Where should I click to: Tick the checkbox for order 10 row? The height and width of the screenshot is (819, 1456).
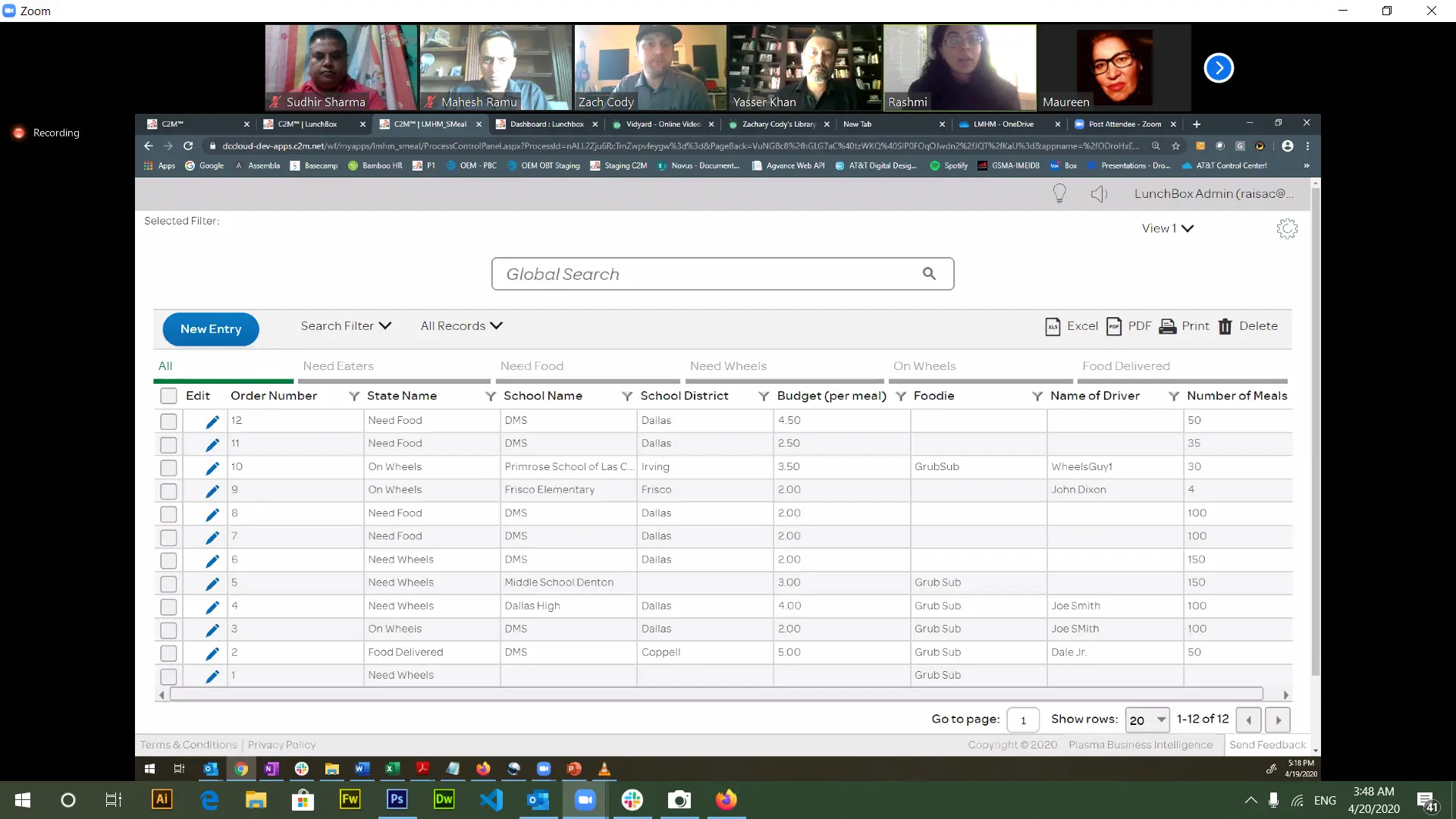coord(168,468)
